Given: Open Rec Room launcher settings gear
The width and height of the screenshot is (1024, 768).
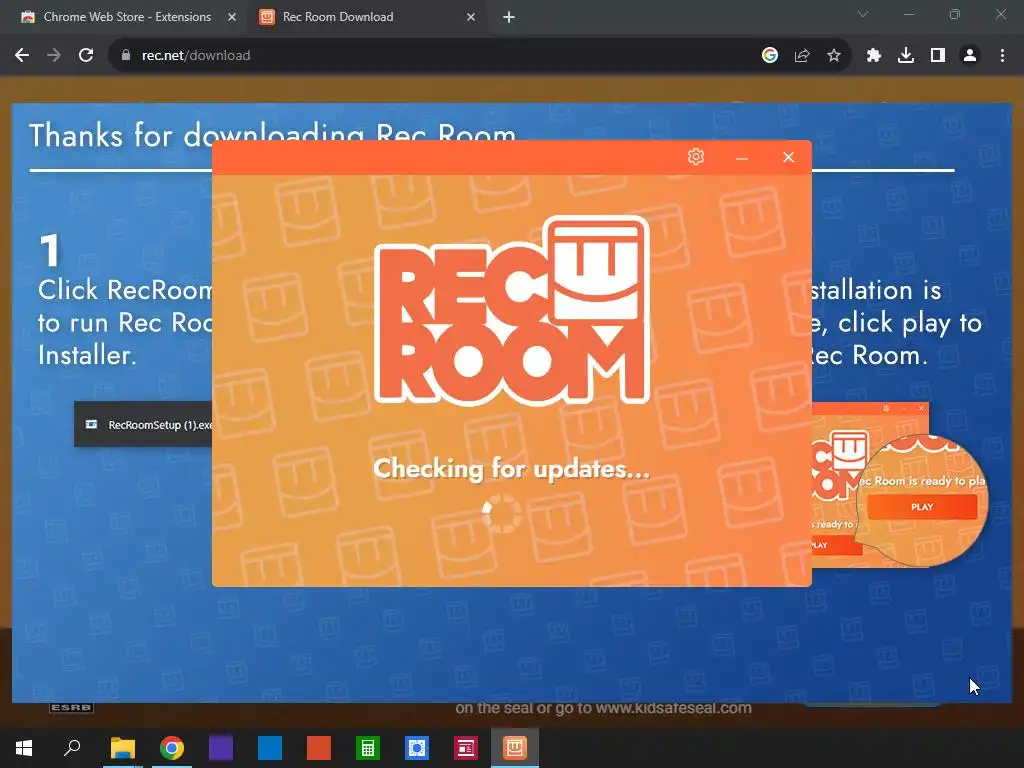Looking at the screenshot, I should pos(696,157).
